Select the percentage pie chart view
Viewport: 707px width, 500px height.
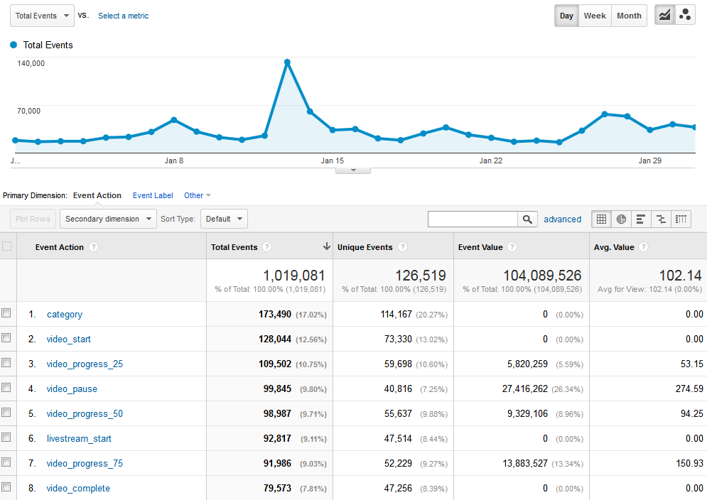tap(621, 219)
